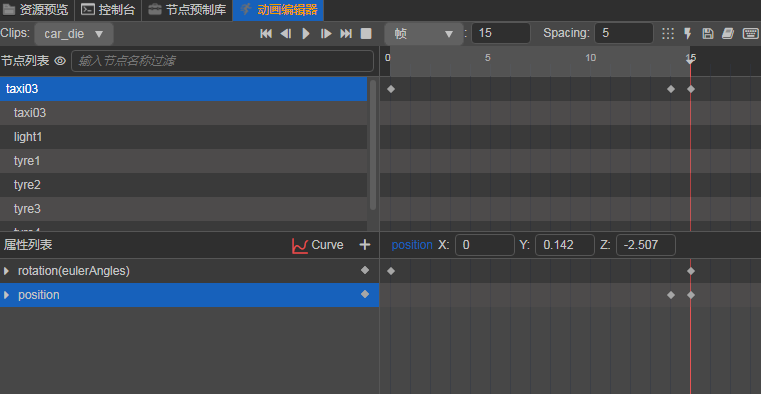Jump to the last frame

click(x=346, y=33)
